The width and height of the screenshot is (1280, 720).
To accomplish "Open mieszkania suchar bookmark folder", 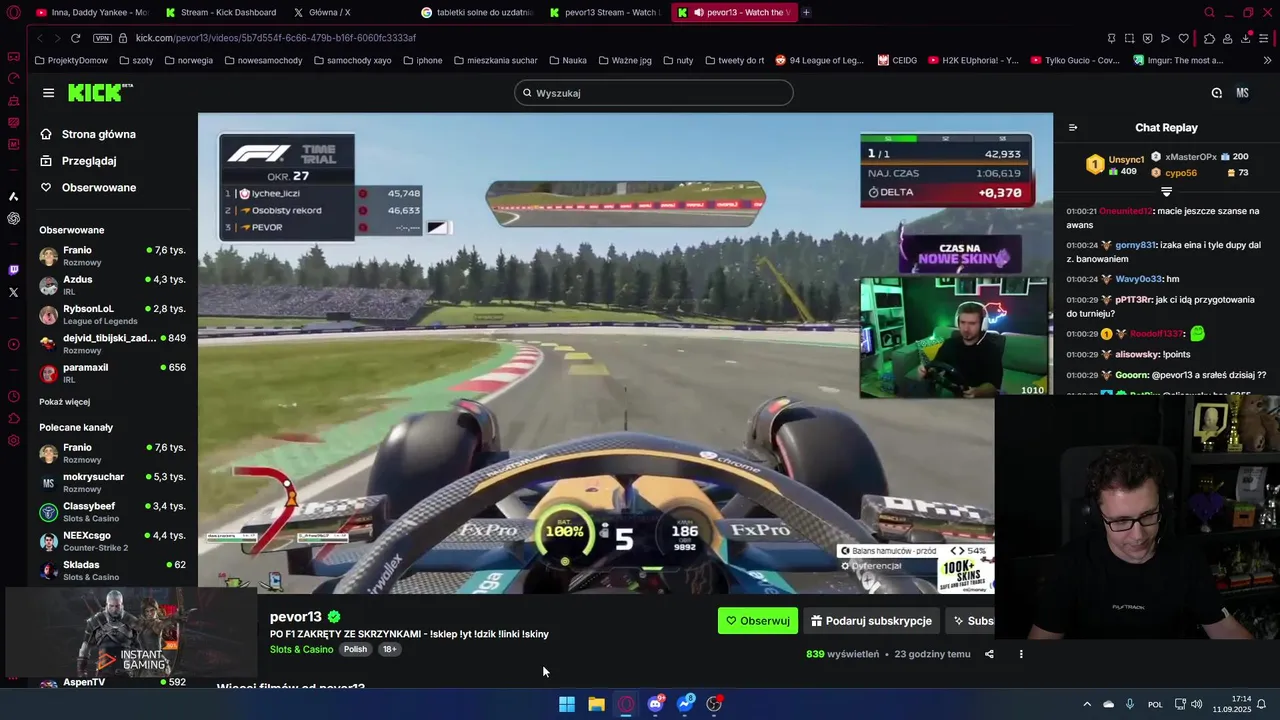I will (495, 60).
